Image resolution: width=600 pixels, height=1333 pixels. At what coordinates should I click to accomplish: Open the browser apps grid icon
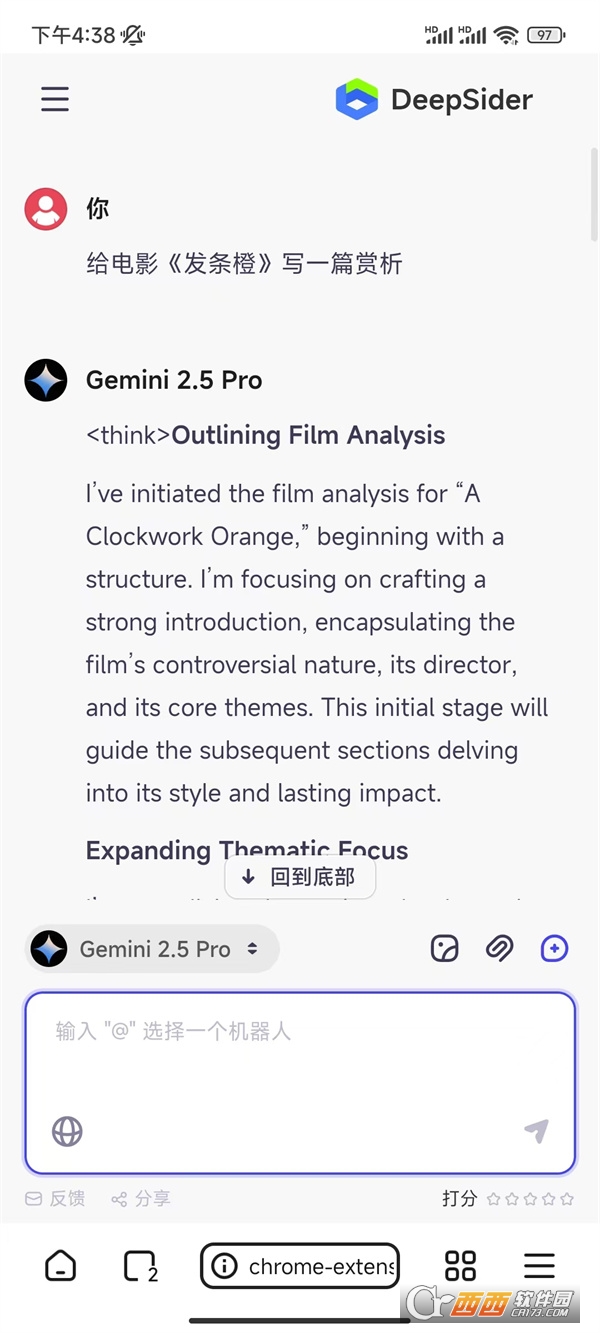460,1266
